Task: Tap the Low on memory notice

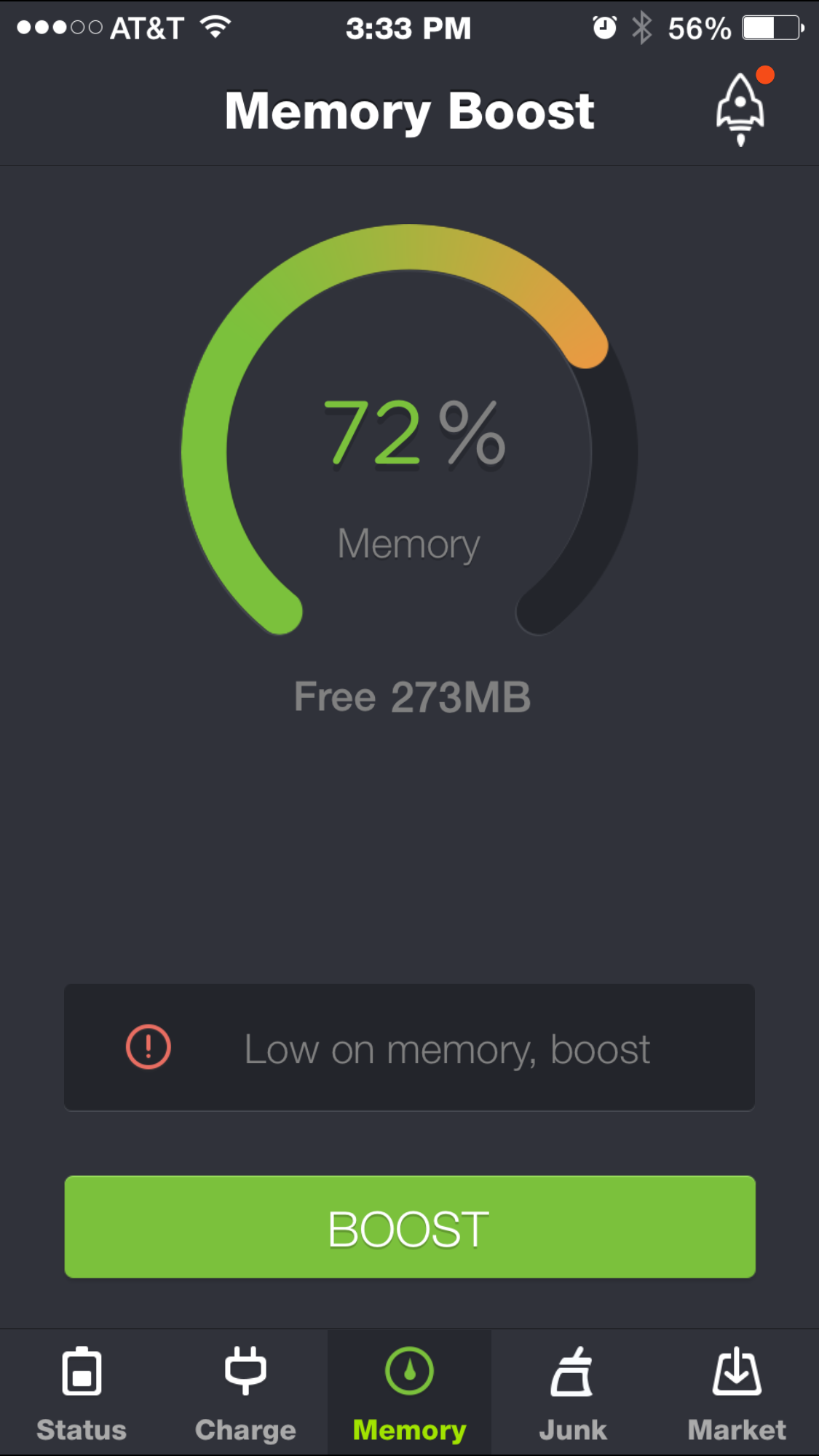Action: 410,1047
